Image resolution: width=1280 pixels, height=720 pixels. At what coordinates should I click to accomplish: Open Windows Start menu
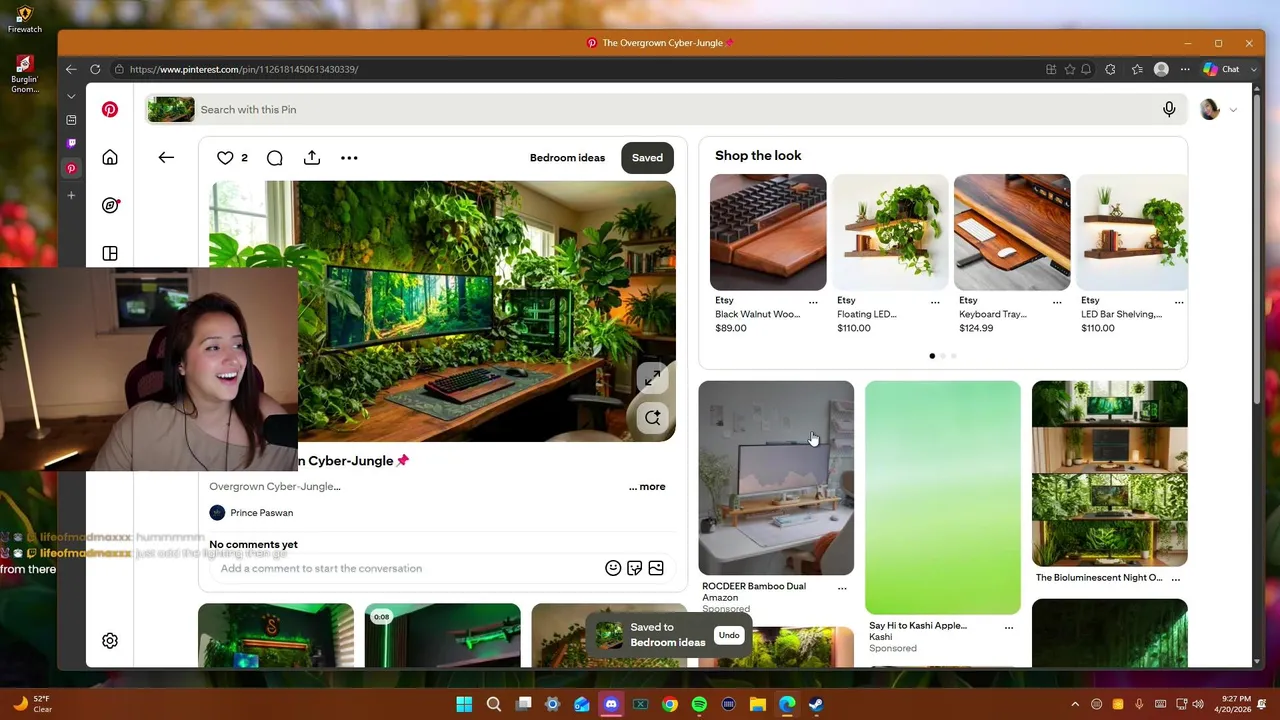pyautogui.click(x=464, y=704)
